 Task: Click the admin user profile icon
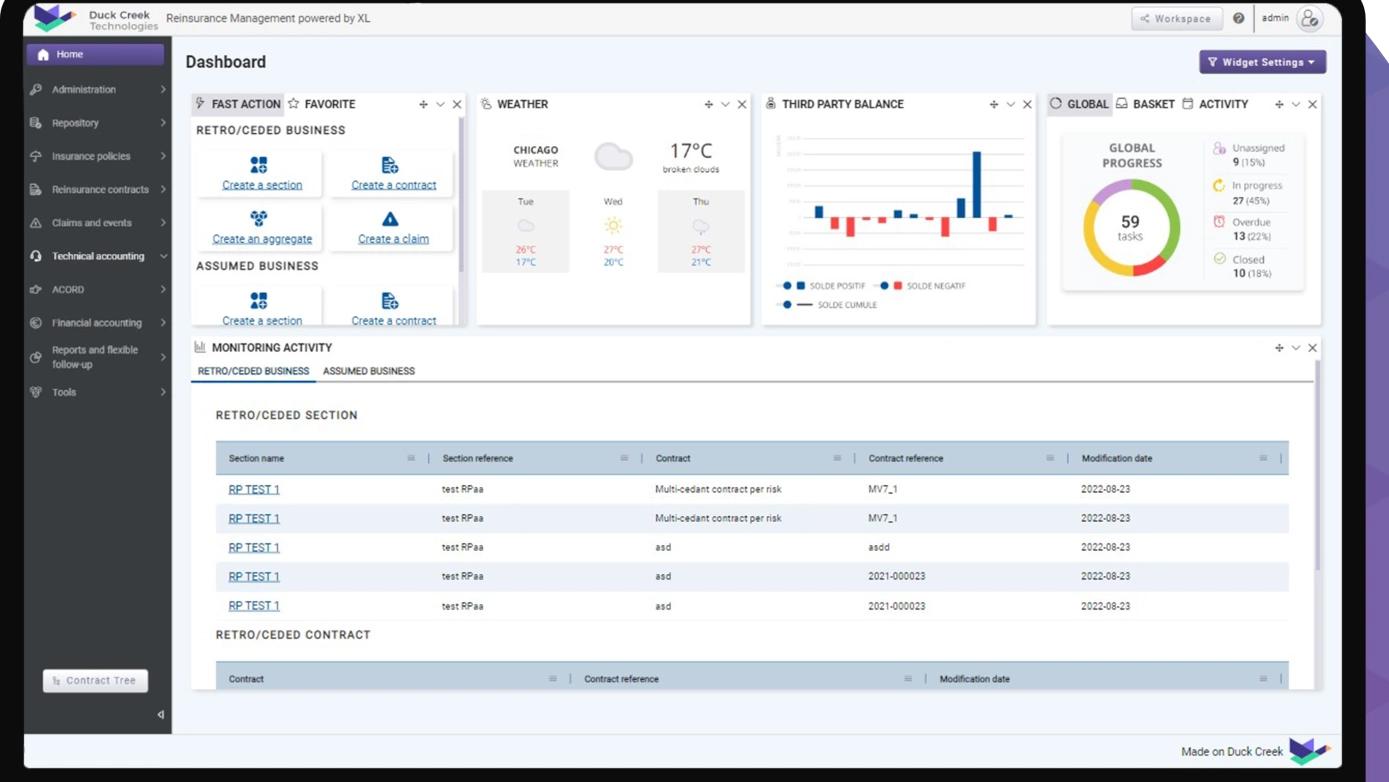click(x=1309, y=18)
